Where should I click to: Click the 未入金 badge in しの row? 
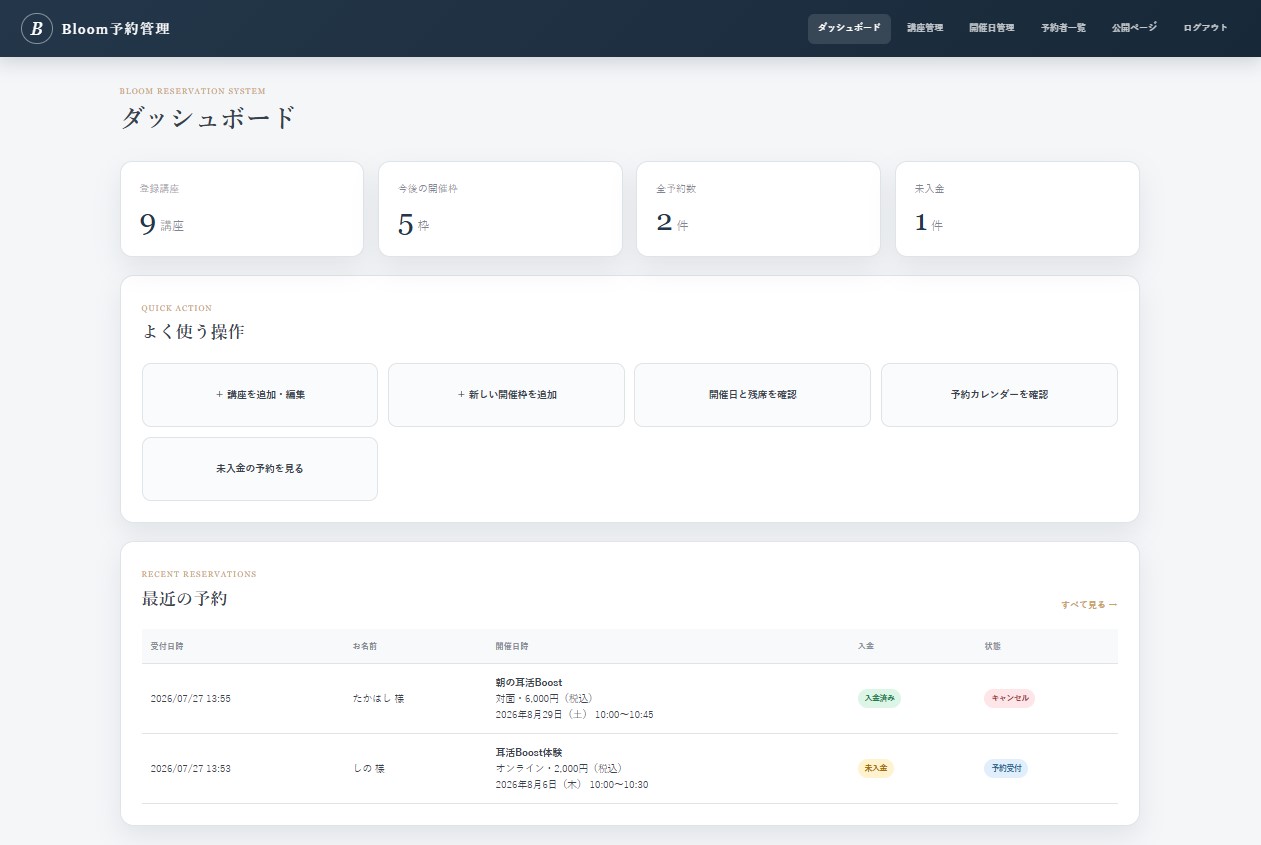(875, 768)
